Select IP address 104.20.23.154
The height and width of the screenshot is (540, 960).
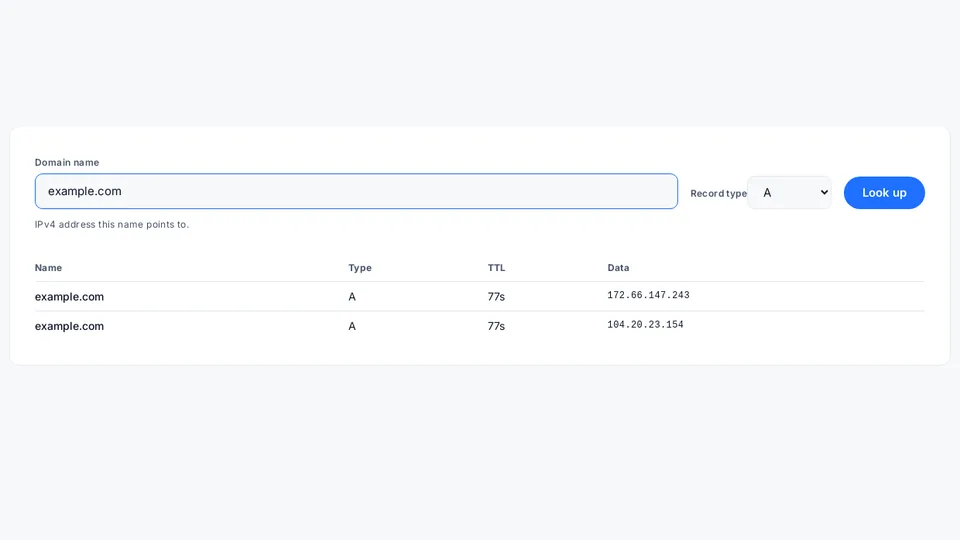[645, 324]
